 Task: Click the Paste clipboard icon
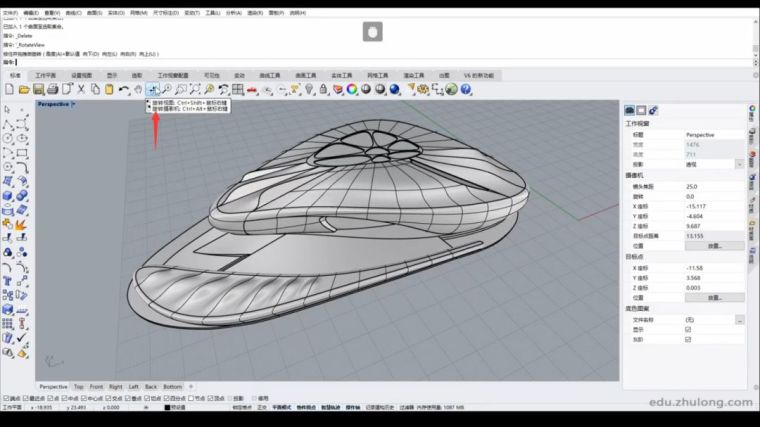click(109, 89)
